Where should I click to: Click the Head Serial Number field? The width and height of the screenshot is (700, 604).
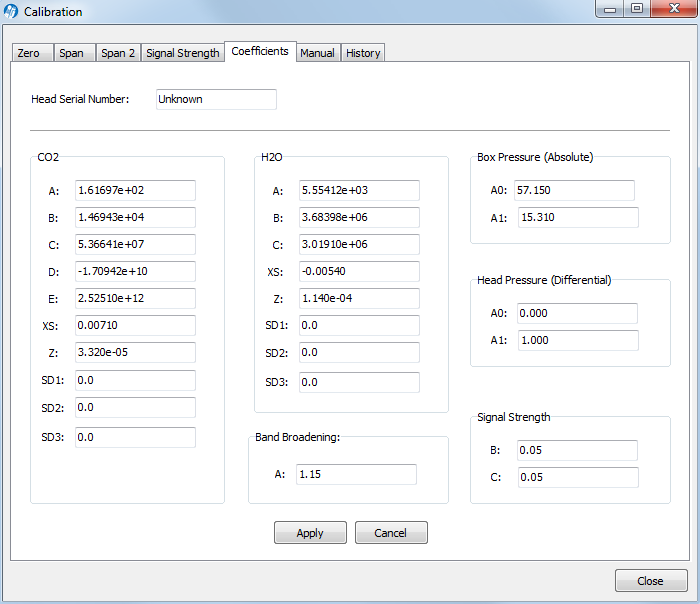pyautogui.click(x=216, y=99)
